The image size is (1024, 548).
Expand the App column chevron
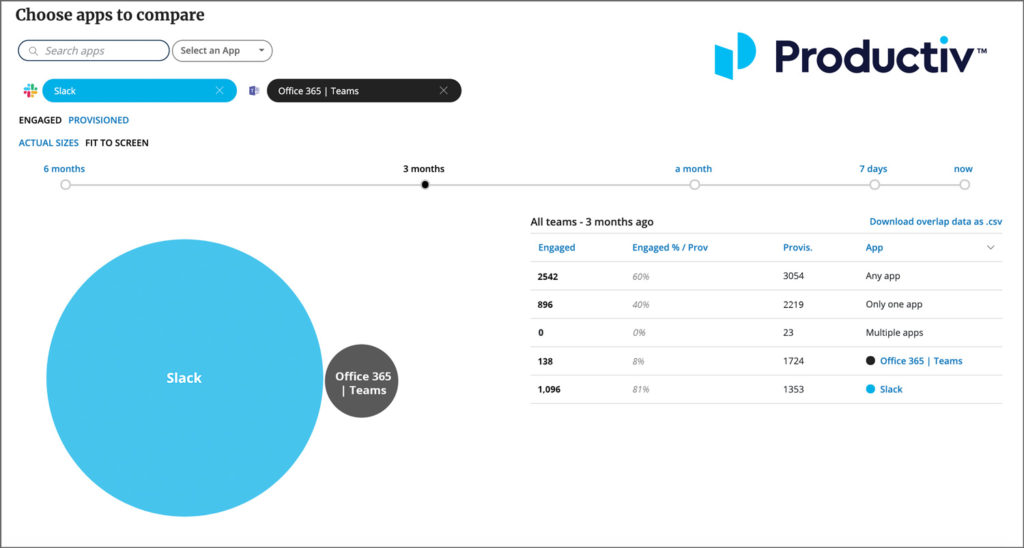tap(991, 248)
